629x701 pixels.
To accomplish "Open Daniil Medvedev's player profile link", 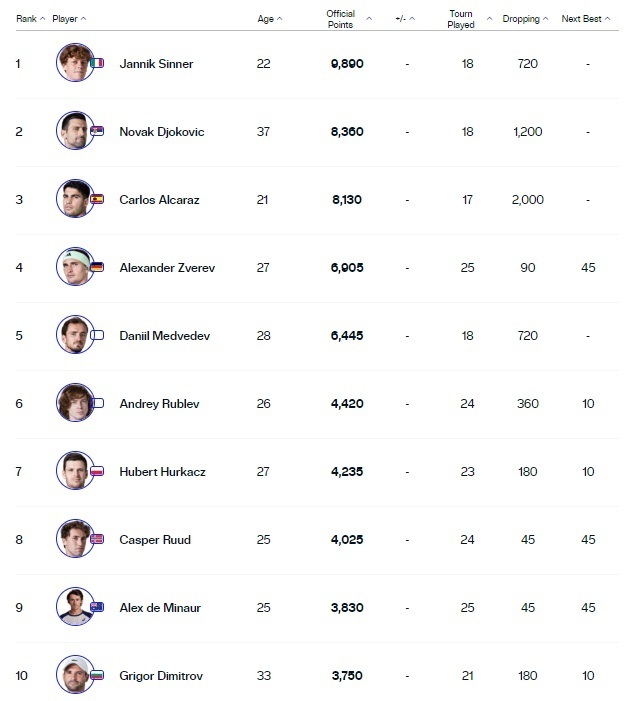I will coord(165,335).
